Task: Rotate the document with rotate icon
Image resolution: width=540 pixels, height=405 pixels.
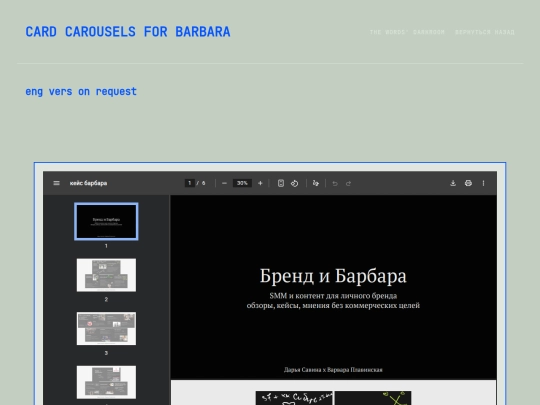Action: click(x=294, y=183)
